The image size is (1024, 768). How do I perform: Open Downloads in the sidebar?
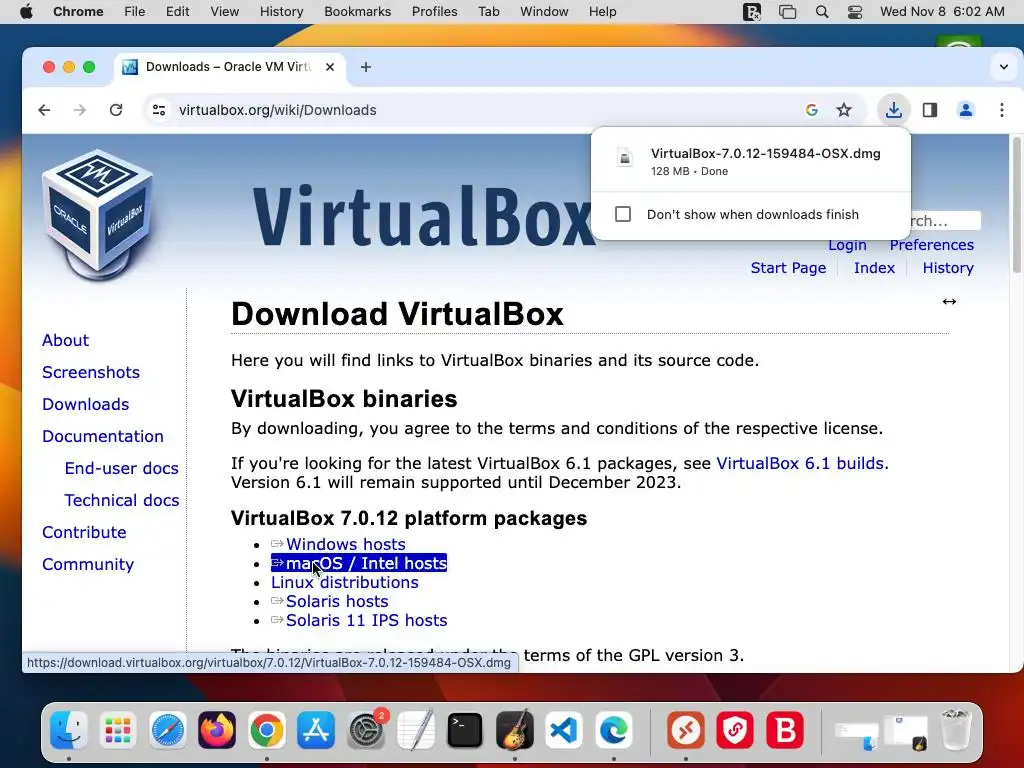pos(86,404)
